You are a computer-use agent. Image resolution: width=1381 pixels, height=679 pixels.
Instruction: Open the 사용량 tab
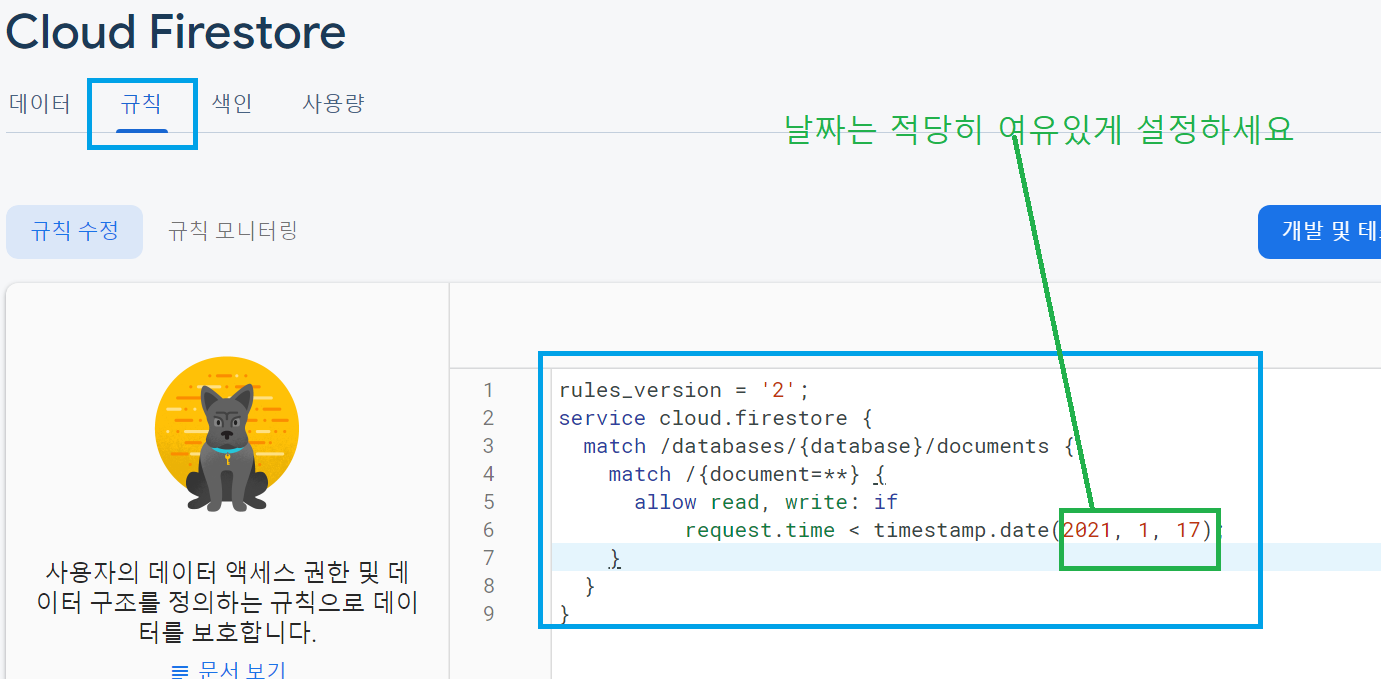click(x=333, y=104)
